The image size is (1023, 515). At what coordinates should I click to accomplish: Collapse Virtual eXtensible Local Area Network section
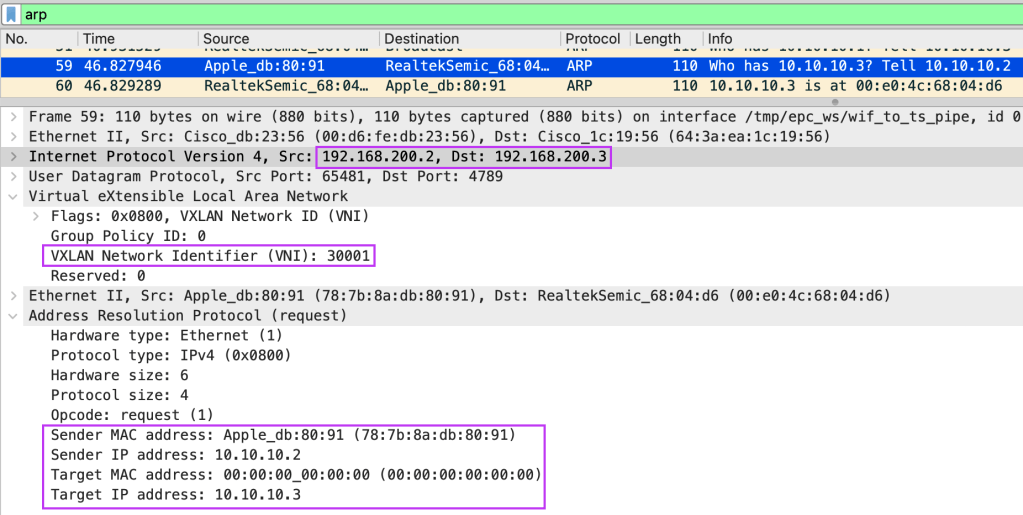tap(13, 196)
